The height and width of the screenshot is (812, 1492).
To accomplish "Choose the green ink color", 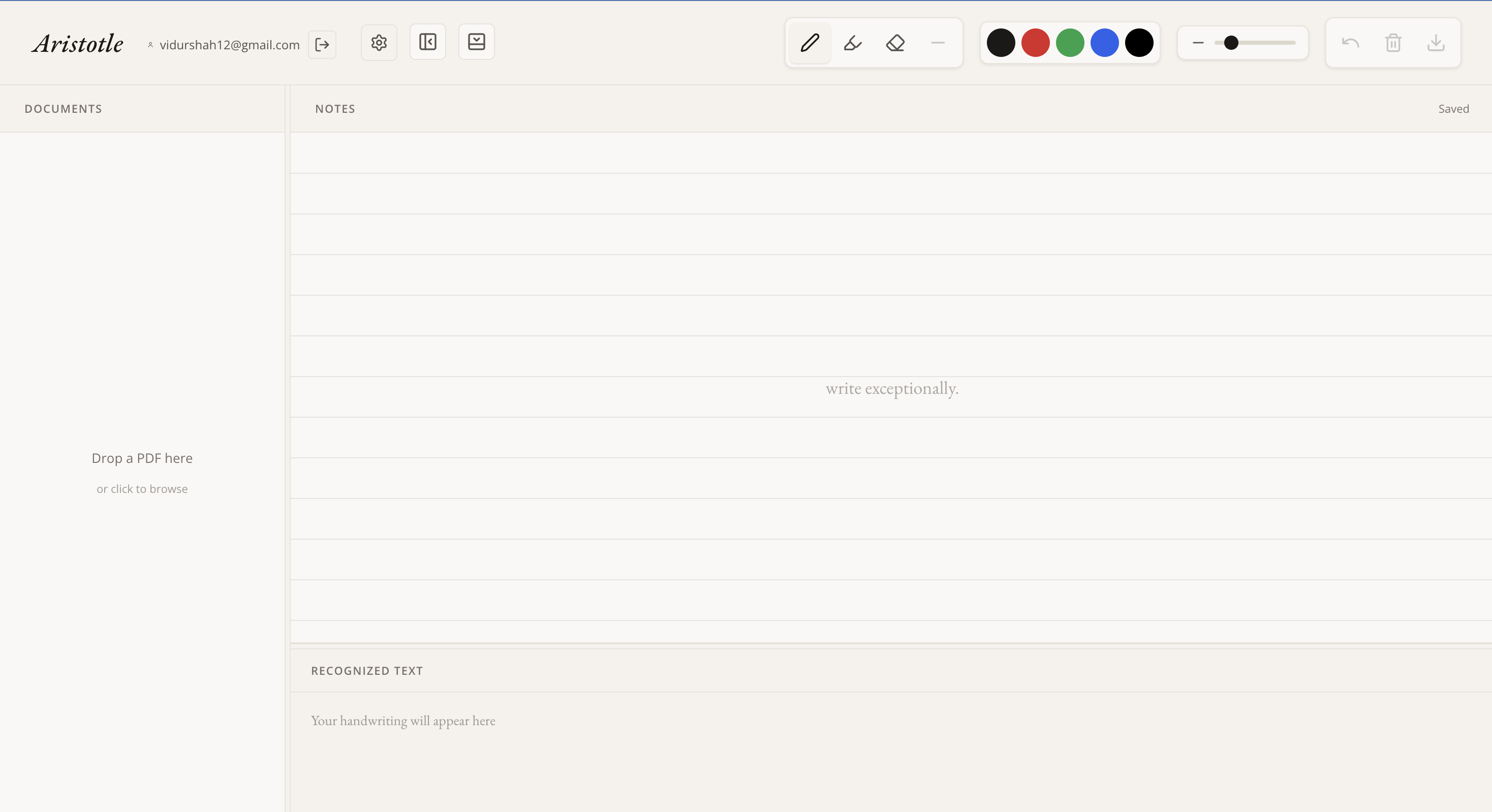I will [x=1070, y=43].
